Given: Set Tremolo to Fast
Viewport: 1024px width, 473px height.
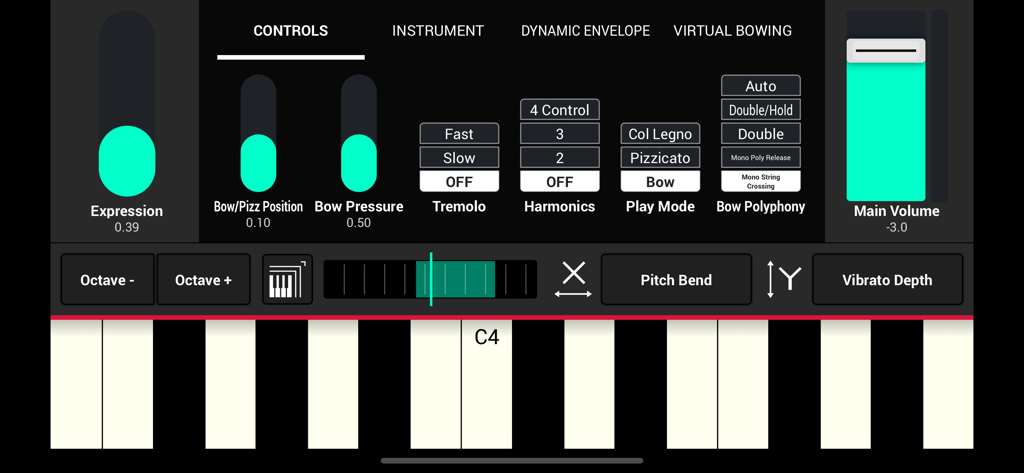Looking at the screenshot, I should tap(459, 134).
